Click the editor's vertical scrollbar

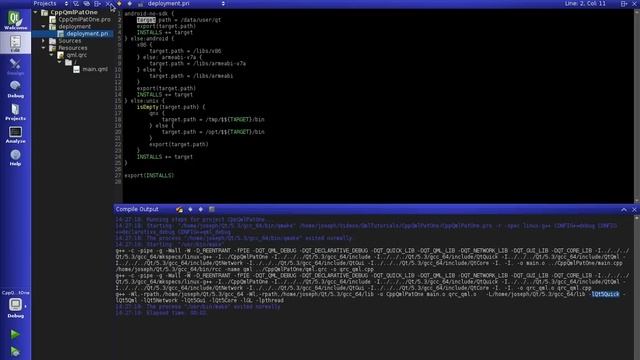[x=636, y=106]
